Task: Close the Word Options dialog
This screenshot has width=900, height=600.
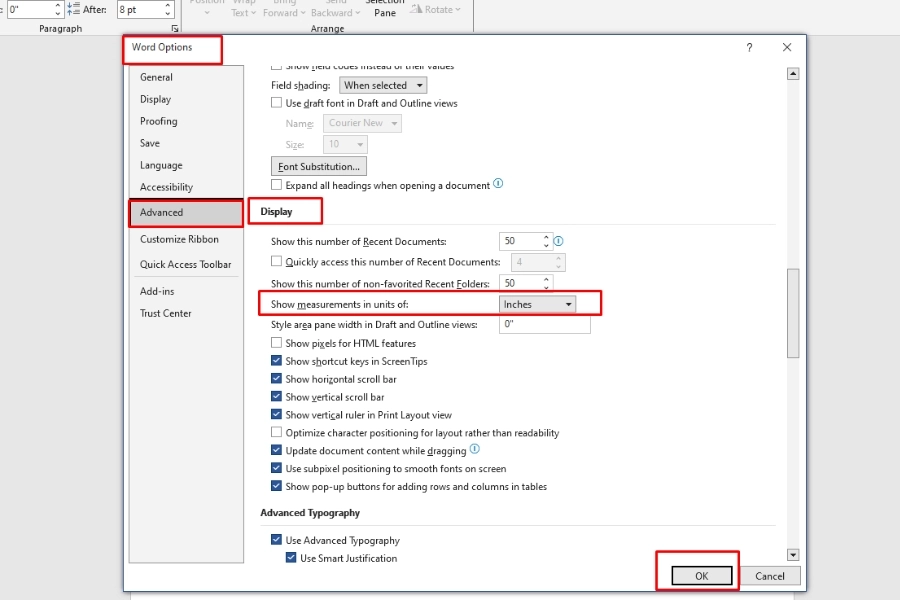Action: click(787, 48)
